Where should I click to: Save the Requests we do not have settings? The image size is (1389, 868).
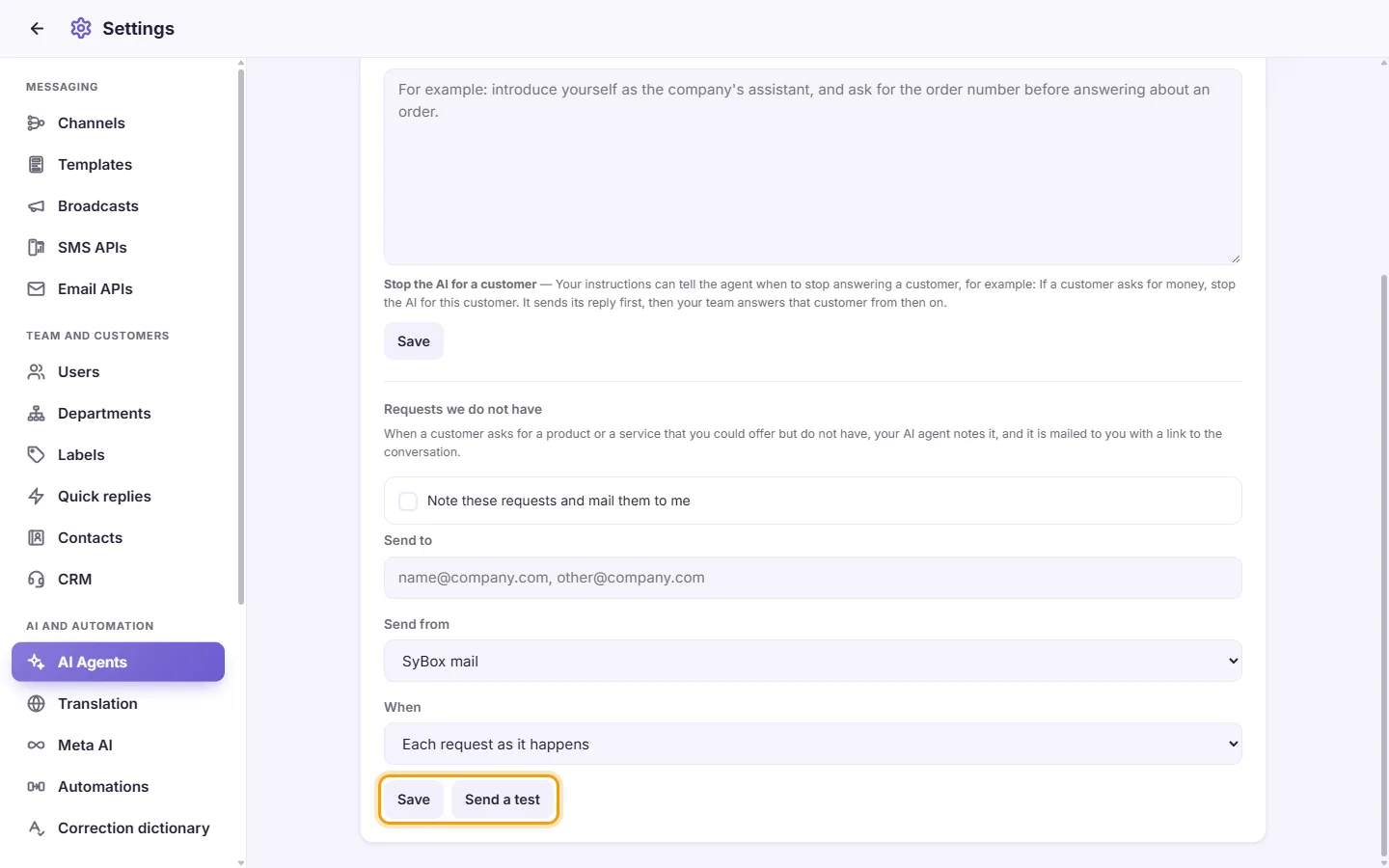click(x=414, y=800)
